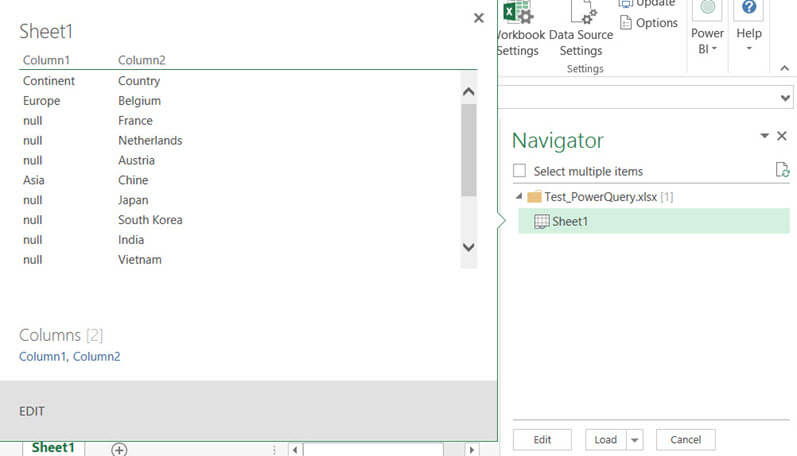Screen dimensions: 797x456
Task: Collapse the ribbon with the caret
Action: [x=785, y=68]
